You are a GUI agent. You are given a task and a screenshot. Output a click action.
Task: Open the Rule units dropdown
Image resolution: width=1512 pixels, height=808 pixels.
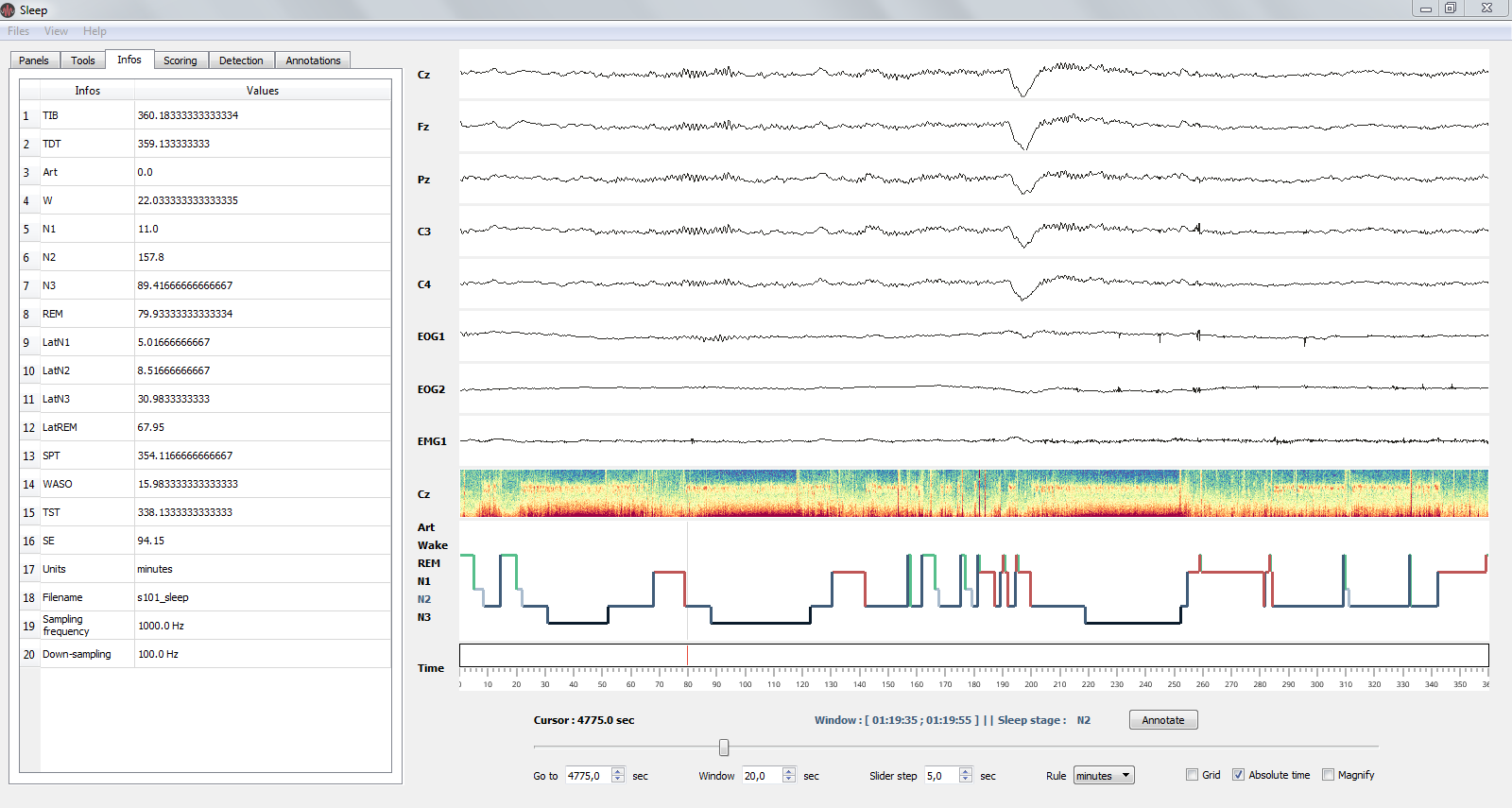click(x=1104, y=776)
